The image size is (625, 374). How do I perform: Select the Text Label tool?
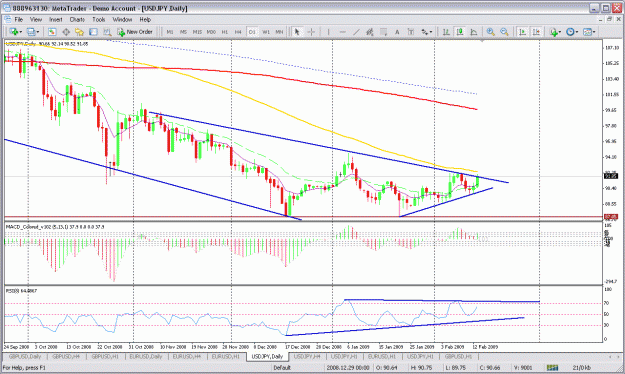(x=411, y=32)
